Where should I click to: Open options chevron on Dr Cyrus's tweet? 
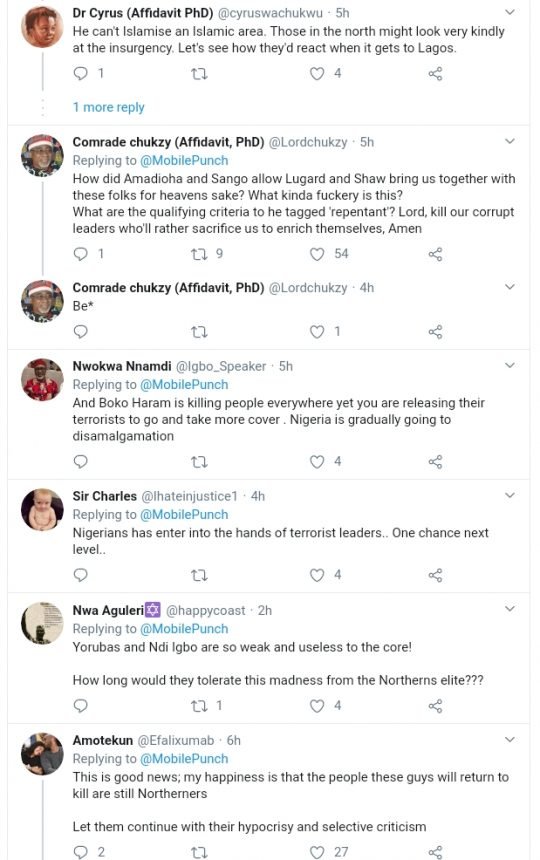click(510, 12)
